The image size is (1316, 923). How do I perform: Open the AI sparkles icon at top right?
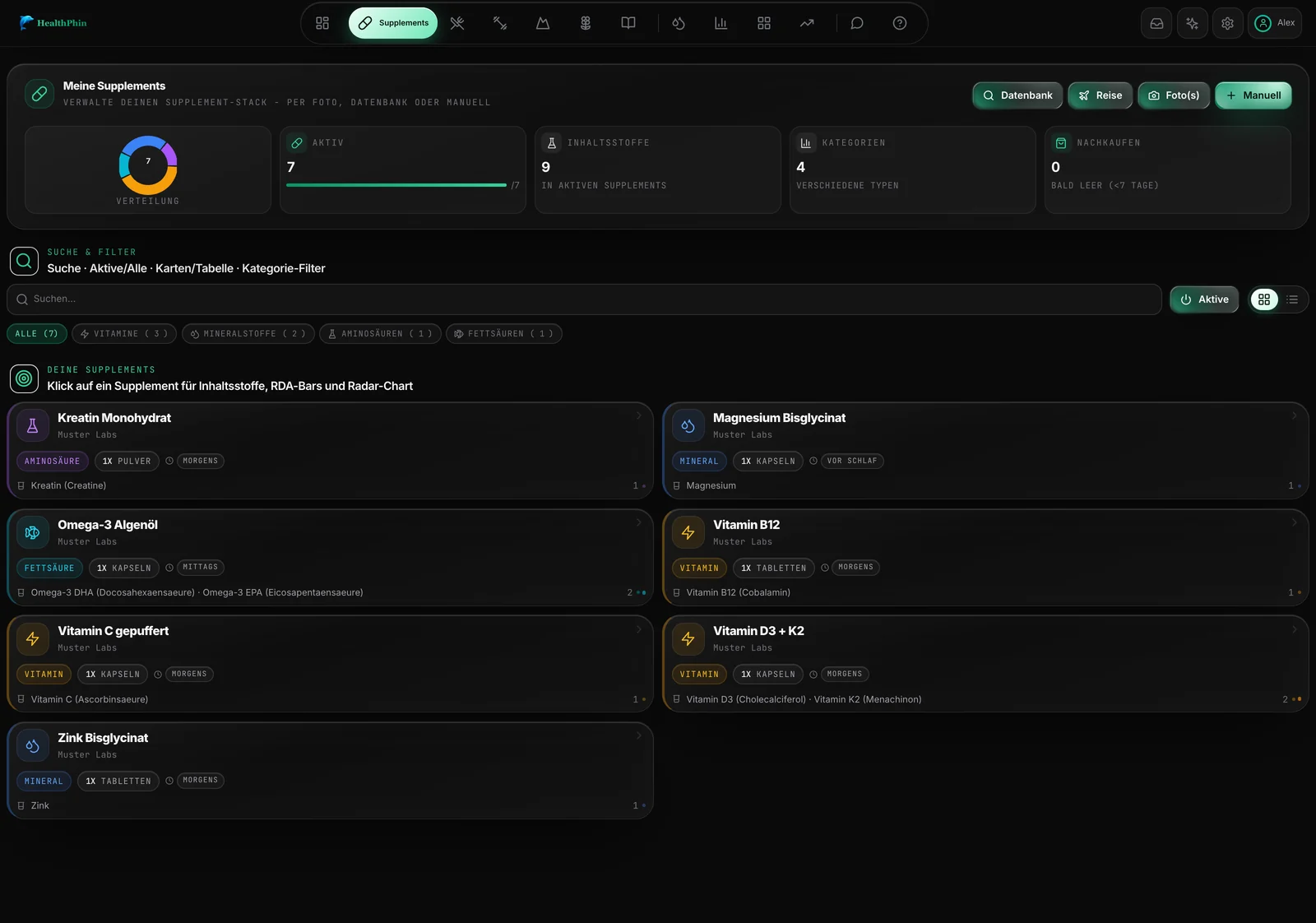1192,23
